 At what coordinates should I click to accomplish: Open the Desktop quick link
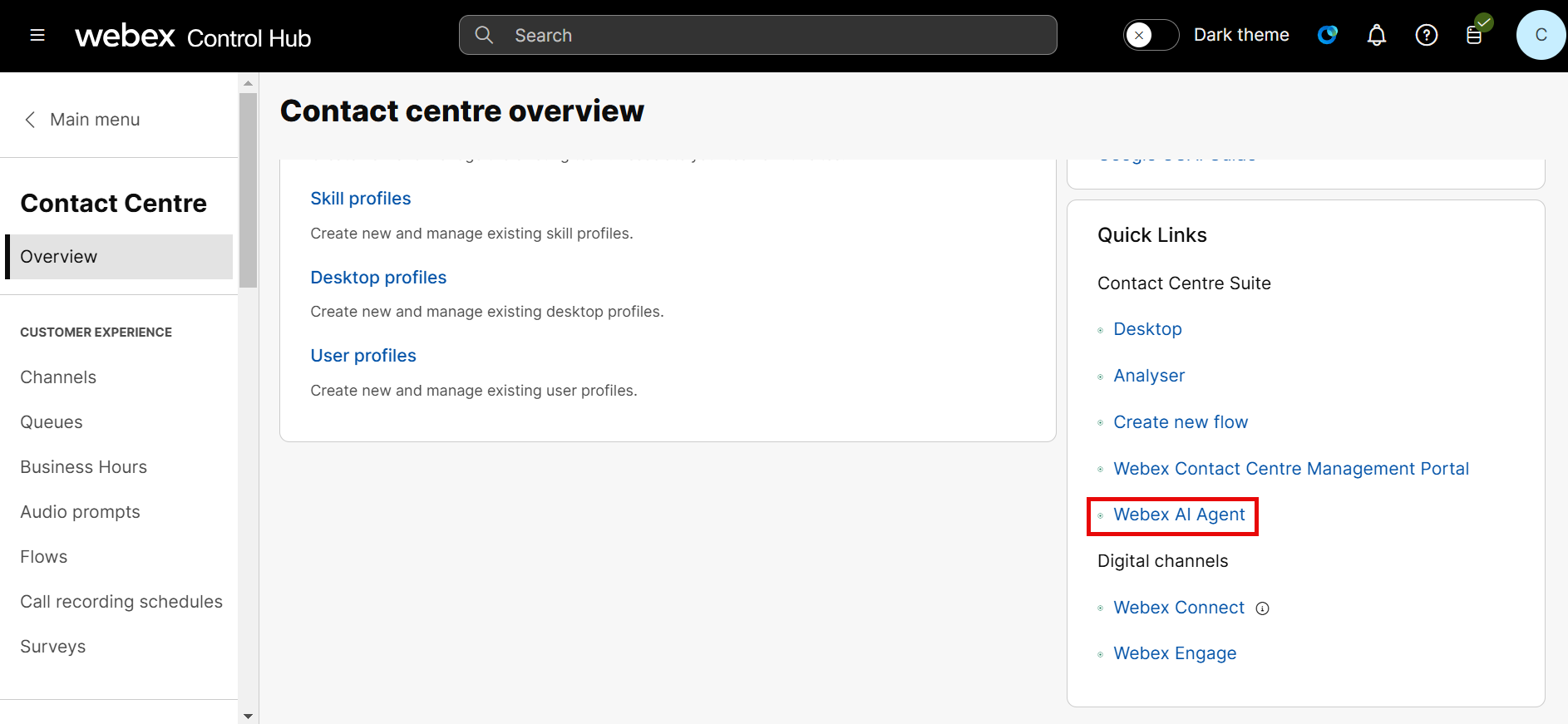tap(1147, 329)
